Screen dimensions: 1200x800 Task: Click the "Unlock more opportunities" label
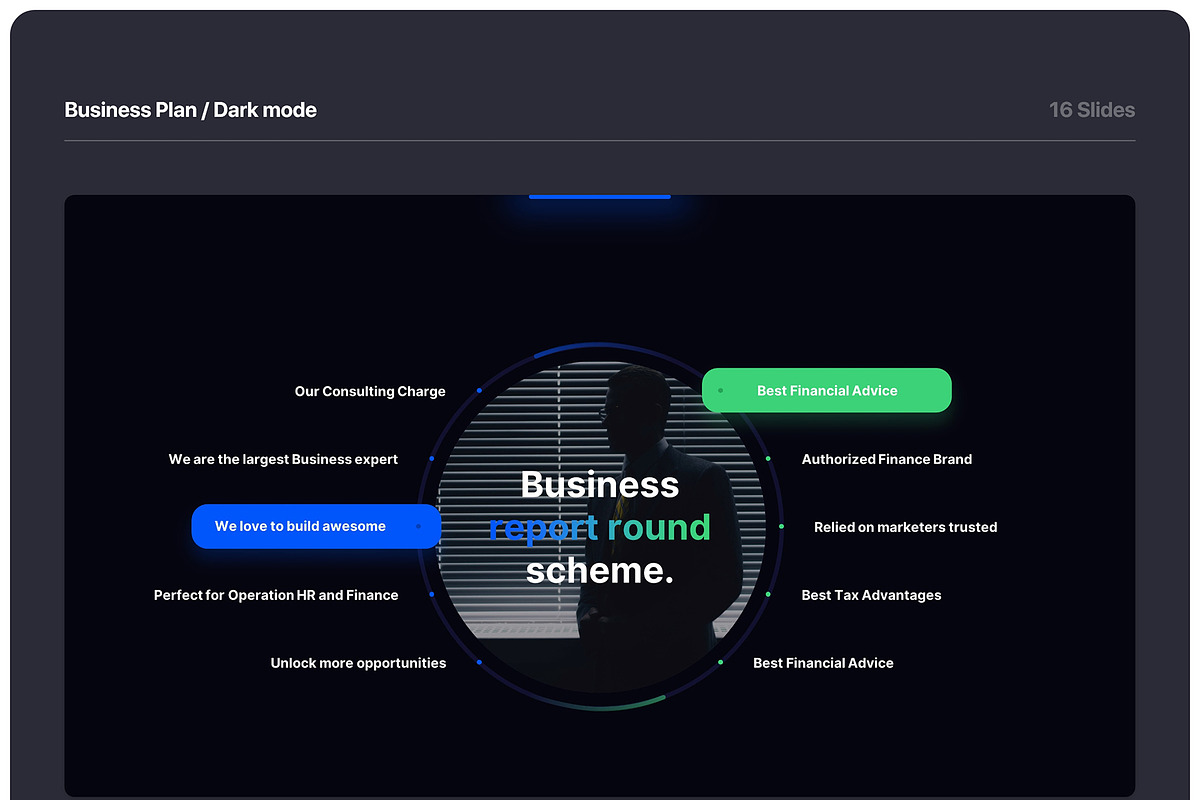tap(358, 663)
